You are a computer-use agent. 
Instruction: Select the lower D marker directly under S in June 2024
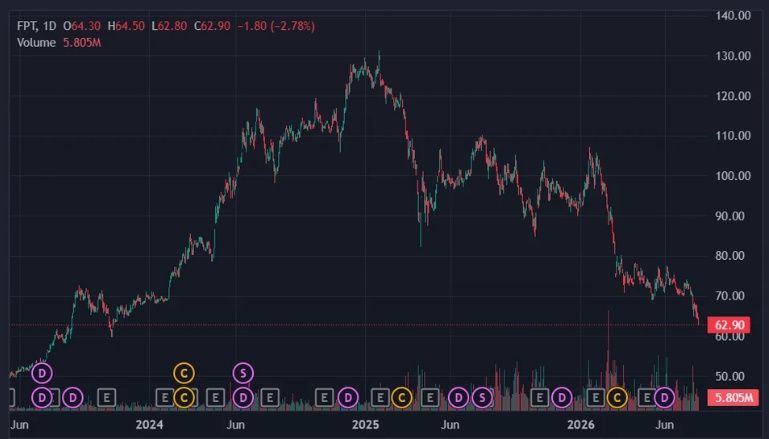tap(243, 397)
